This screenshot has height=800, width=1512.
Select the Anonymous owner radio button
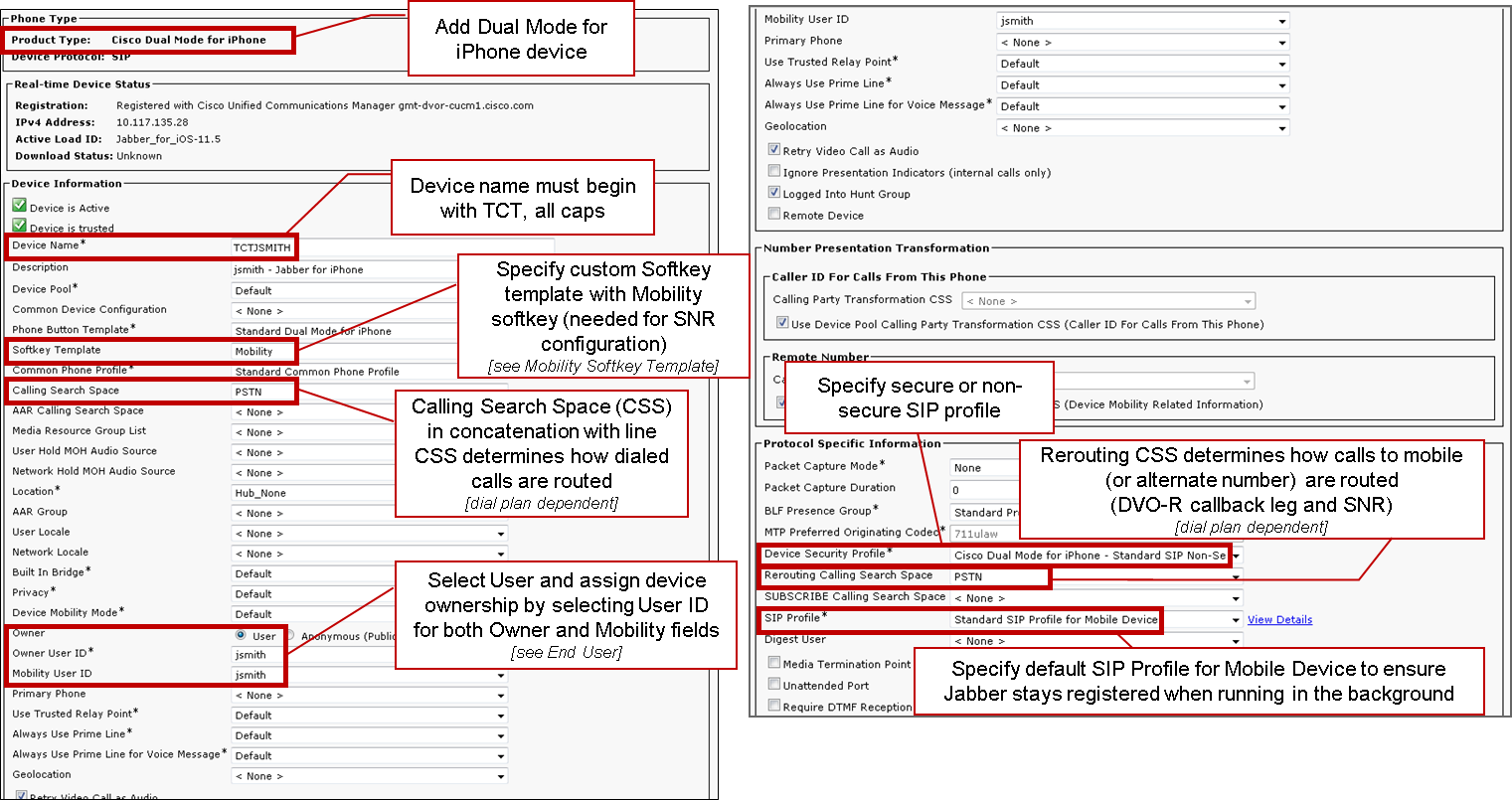click(290, 635)
